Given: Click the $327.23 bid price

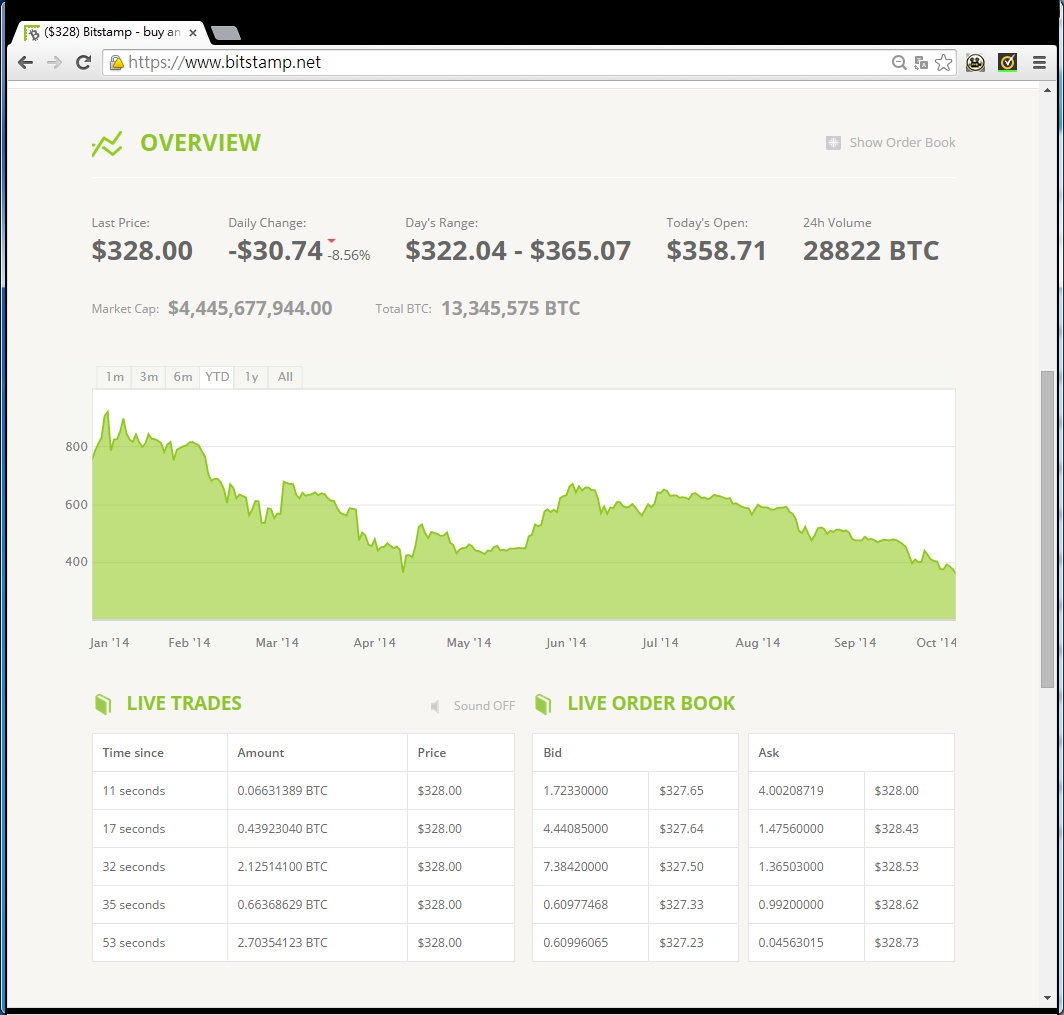Looking at the screenshot, I should [681, 942].
